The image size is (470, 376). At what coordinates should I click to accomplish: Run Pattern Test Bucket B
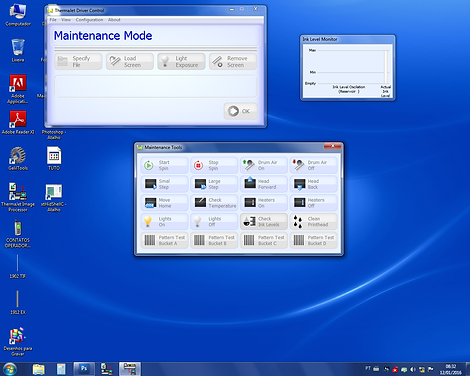point(214,240)
